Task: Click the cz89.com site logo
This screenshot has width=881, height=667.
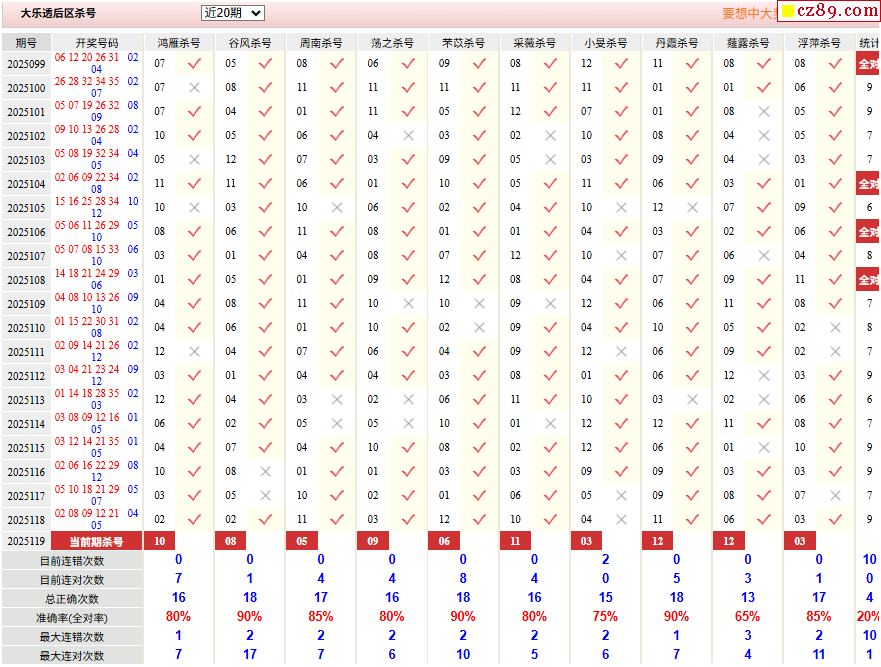Action: point(828,11)
